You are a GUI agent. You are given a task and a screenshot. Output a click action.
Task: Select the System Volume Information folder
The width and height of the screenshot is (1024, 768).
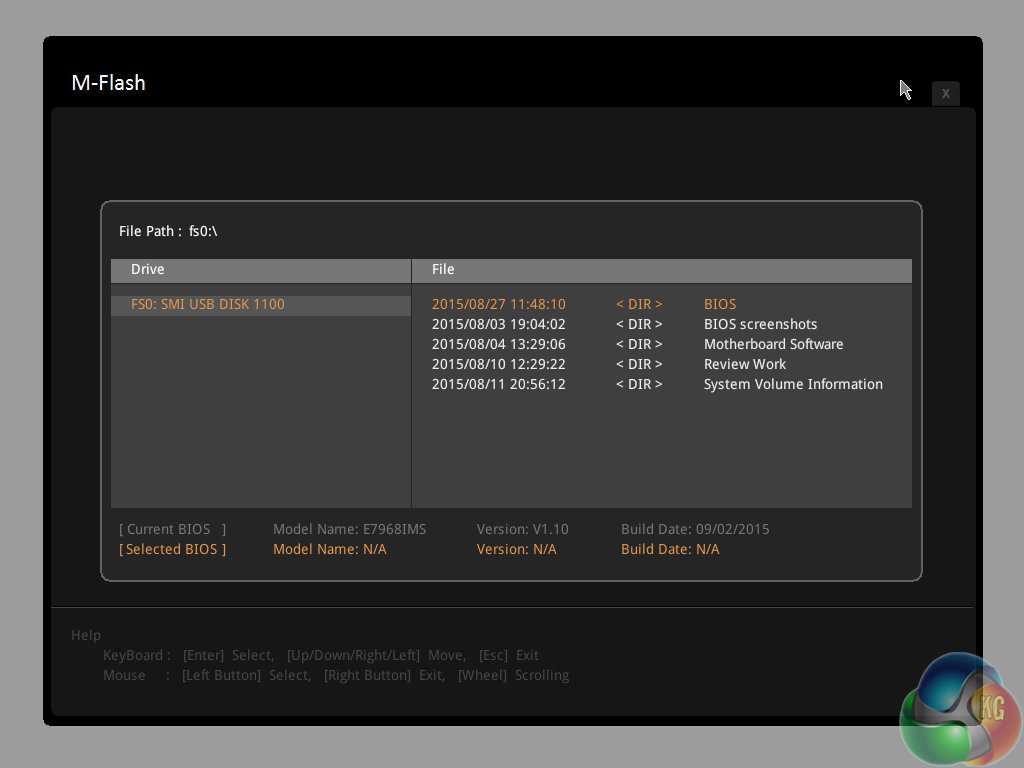point(793,384)
